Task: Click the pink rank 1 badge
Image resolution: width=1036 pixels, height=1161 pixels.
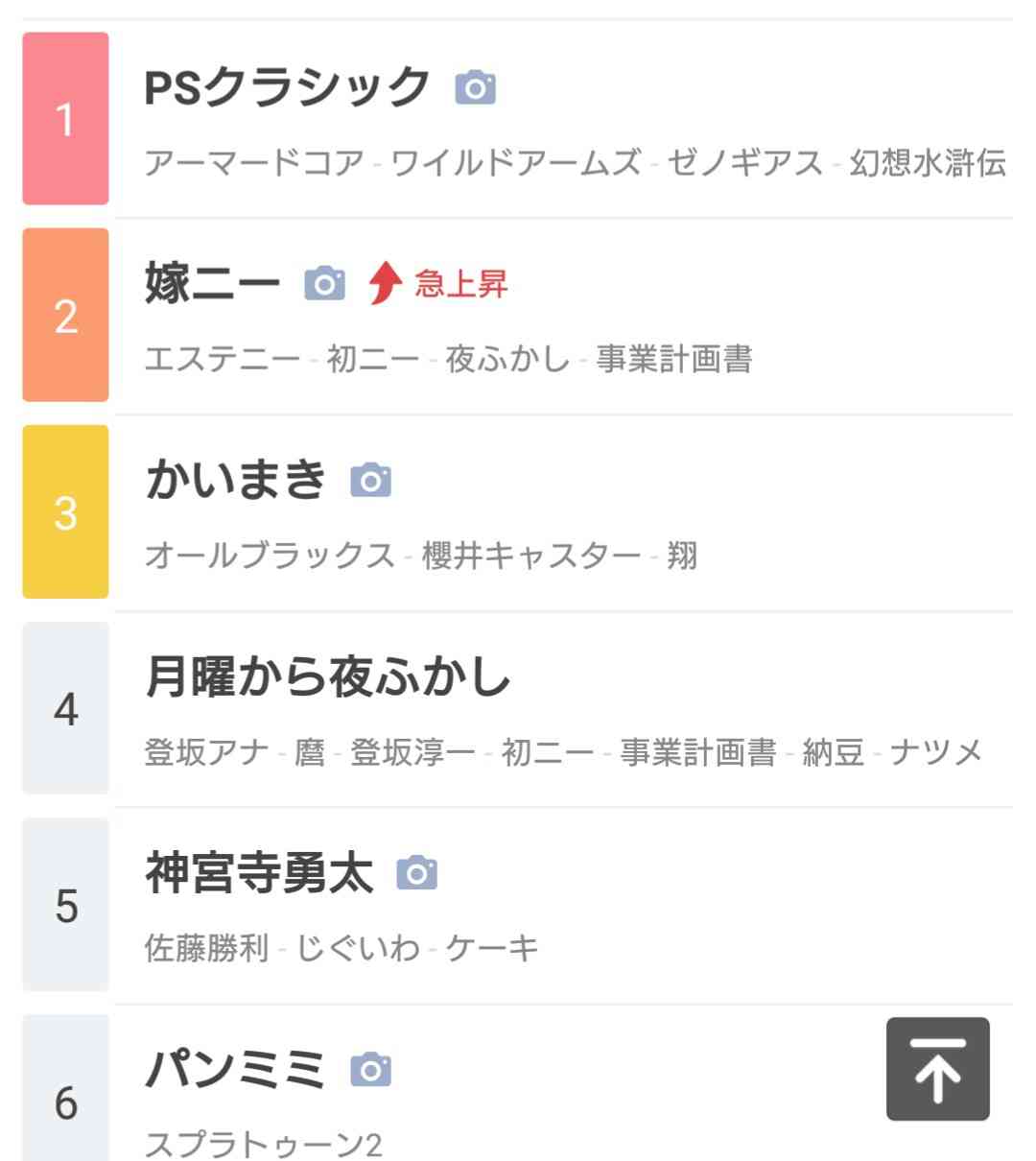Action: pos(65,118)
